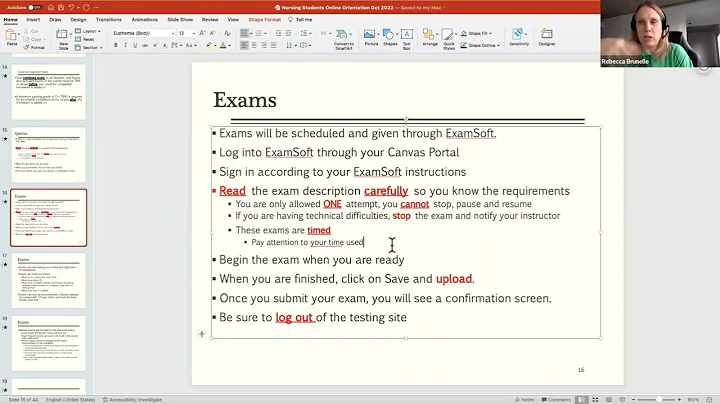Clear all text formatting
The image size is (720, 404).
227,33
